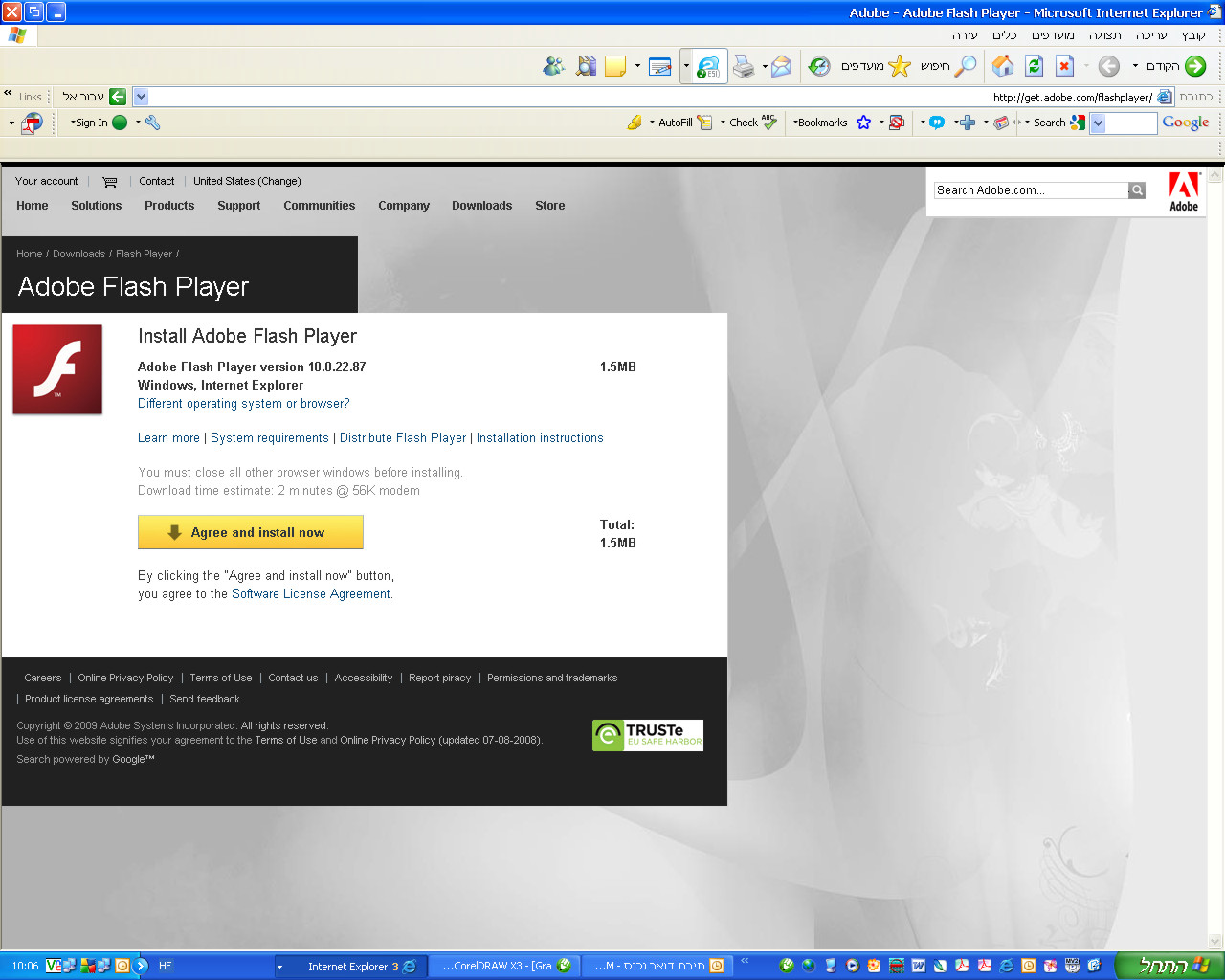Open the Messenger people icon

point(553,66)
